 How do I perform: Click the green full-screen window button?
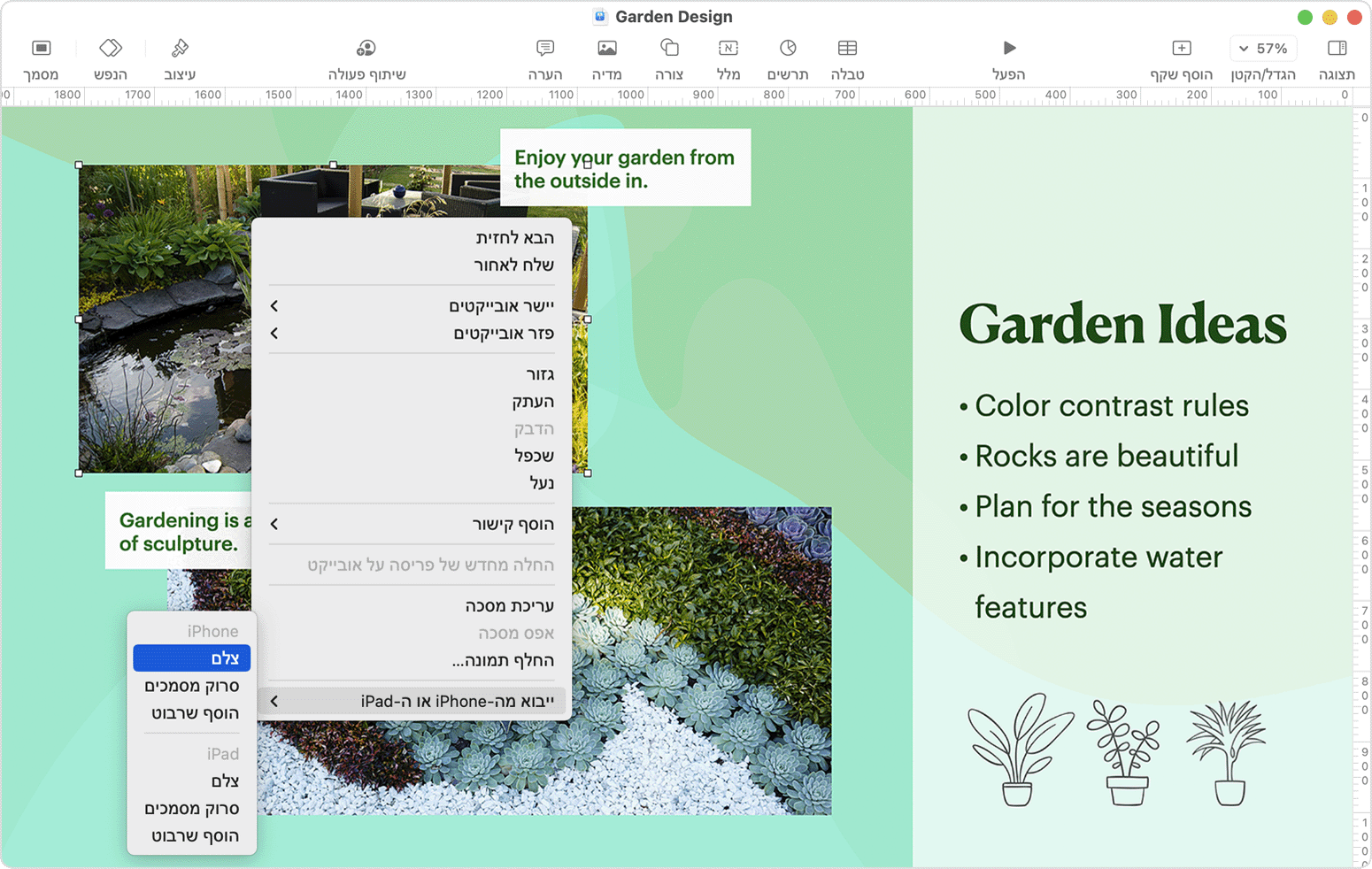1305,17
